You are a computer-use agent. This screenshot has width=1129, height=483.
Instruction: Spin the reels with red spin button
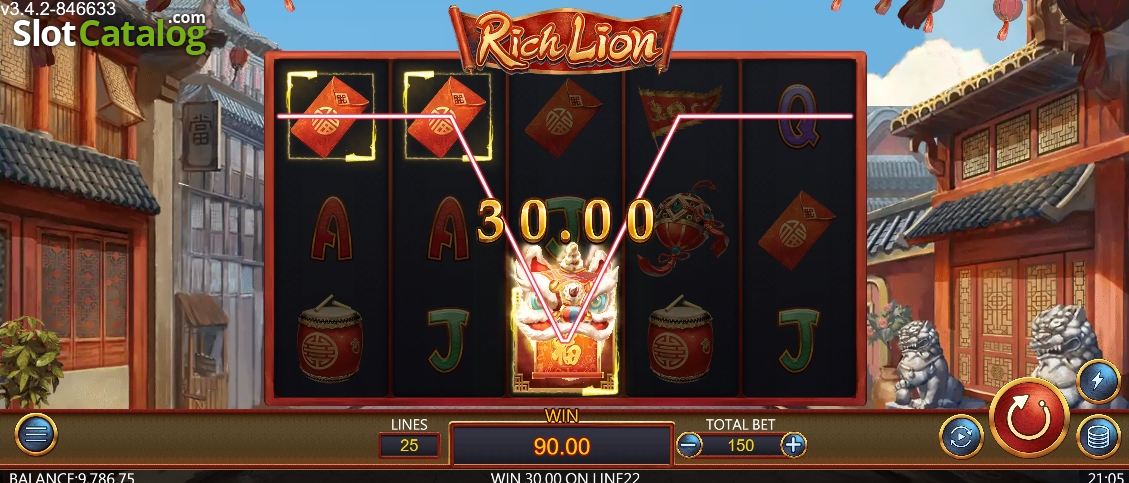pos(1029,417)
